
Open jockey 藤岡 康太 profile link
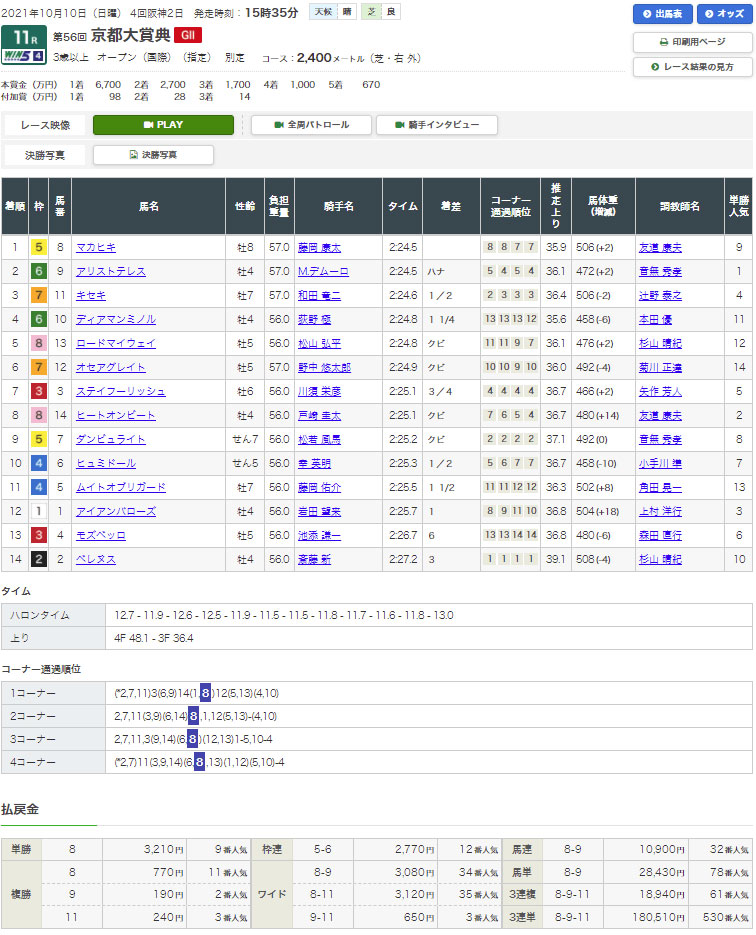(x=319, y=247)
